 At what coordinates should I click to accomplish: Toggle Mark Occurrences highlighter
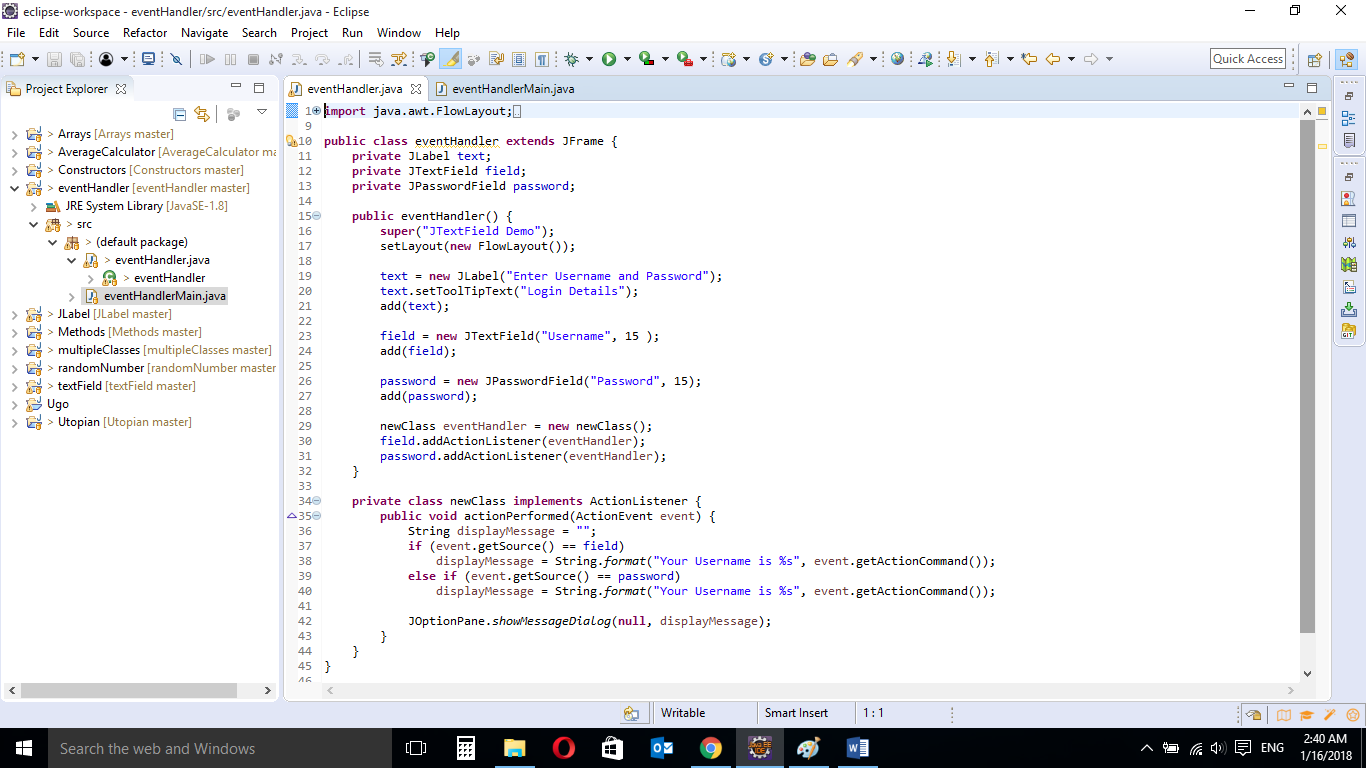[450, 59]
